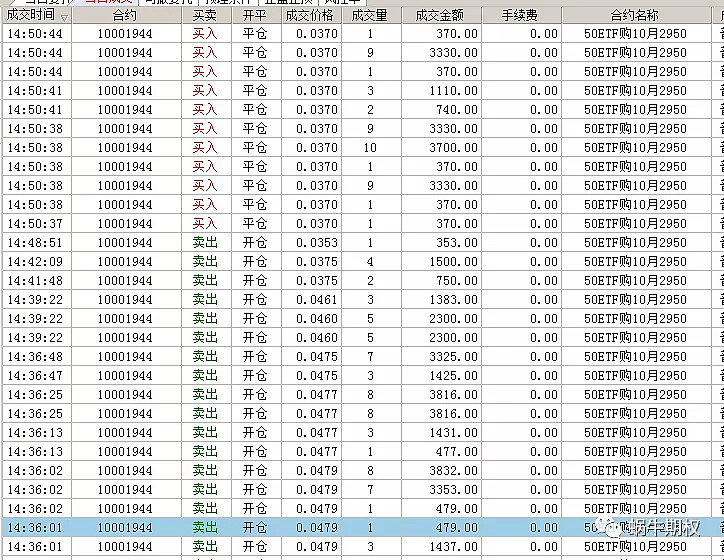
Task: Select the time cell 14:36:48
Action: click(x=35, y=357)
